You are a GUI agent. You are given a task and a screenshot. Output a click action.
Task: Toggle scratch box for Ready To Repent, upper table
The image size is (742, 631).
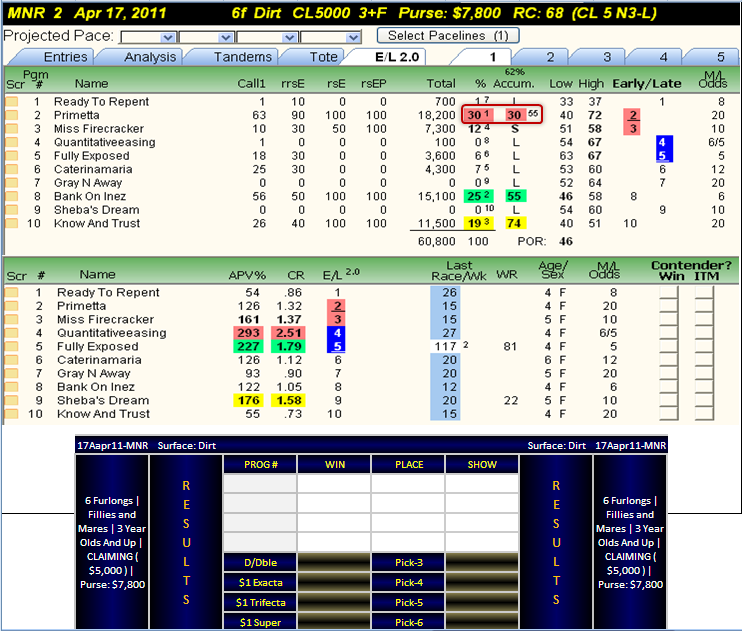click(12, 101)
